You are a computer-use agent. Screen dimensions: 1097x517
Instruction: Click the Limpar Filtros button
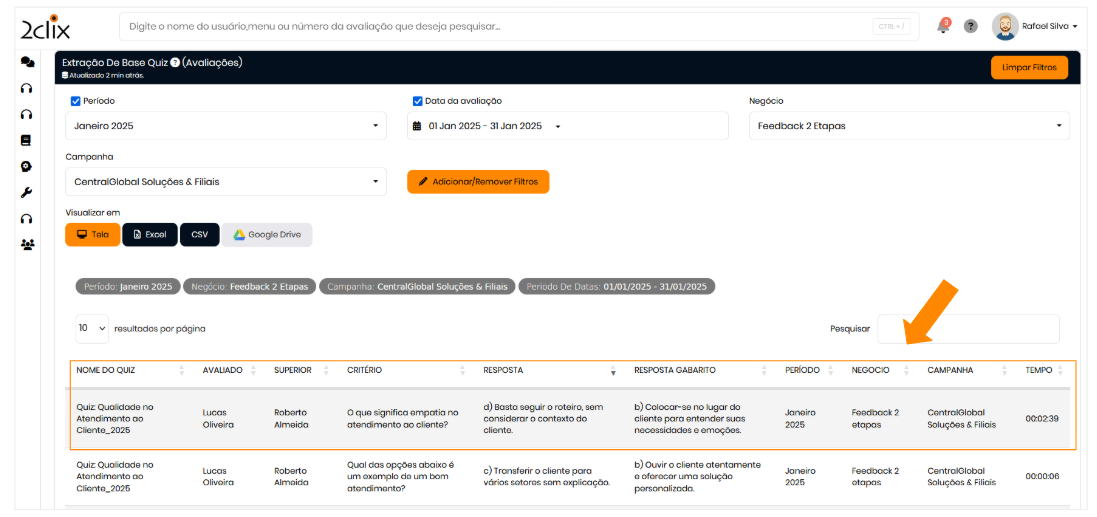tap(1029, 67)
